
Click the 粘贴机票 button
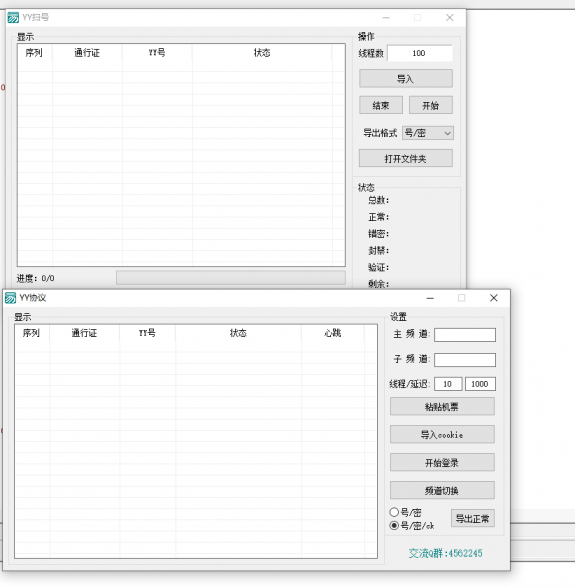coord(442,406)
